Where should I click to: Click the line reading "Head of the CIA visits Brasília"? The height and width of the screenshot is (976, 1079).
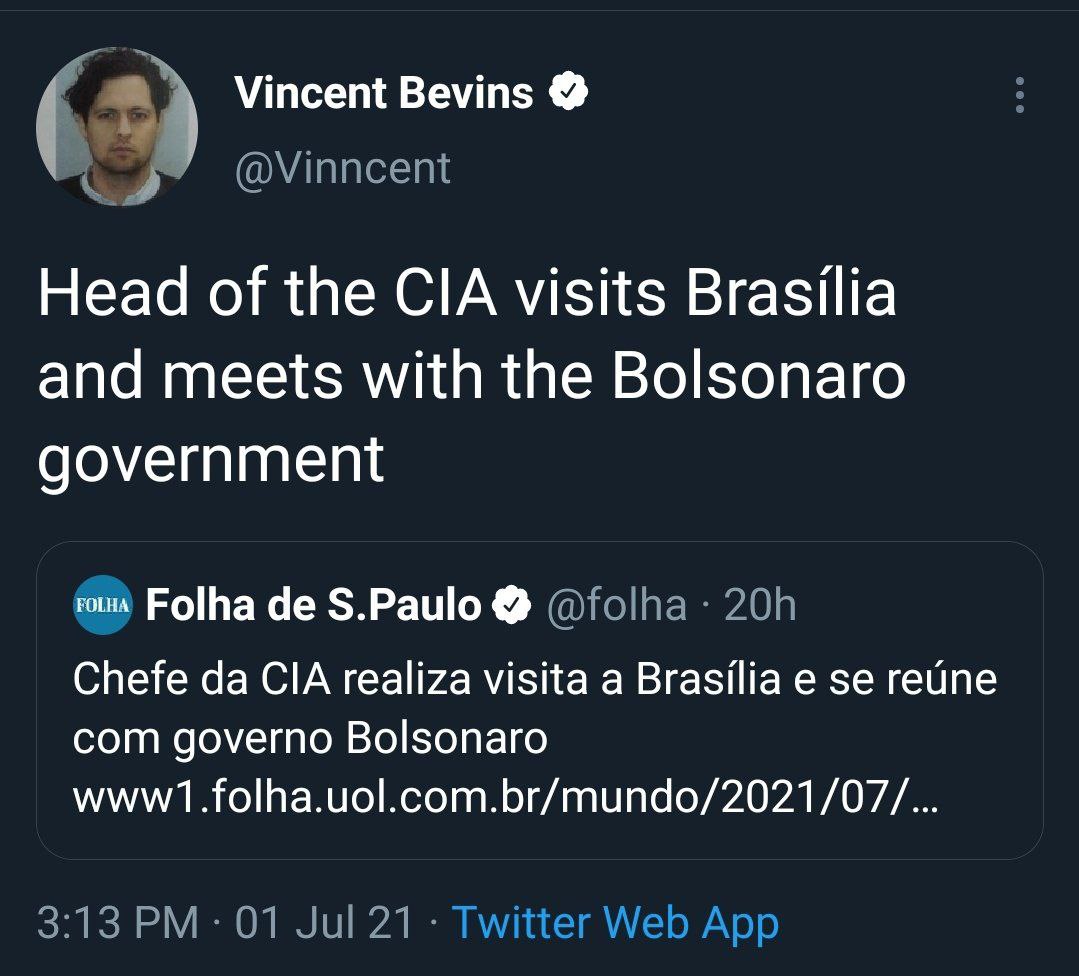pos(467,297)
